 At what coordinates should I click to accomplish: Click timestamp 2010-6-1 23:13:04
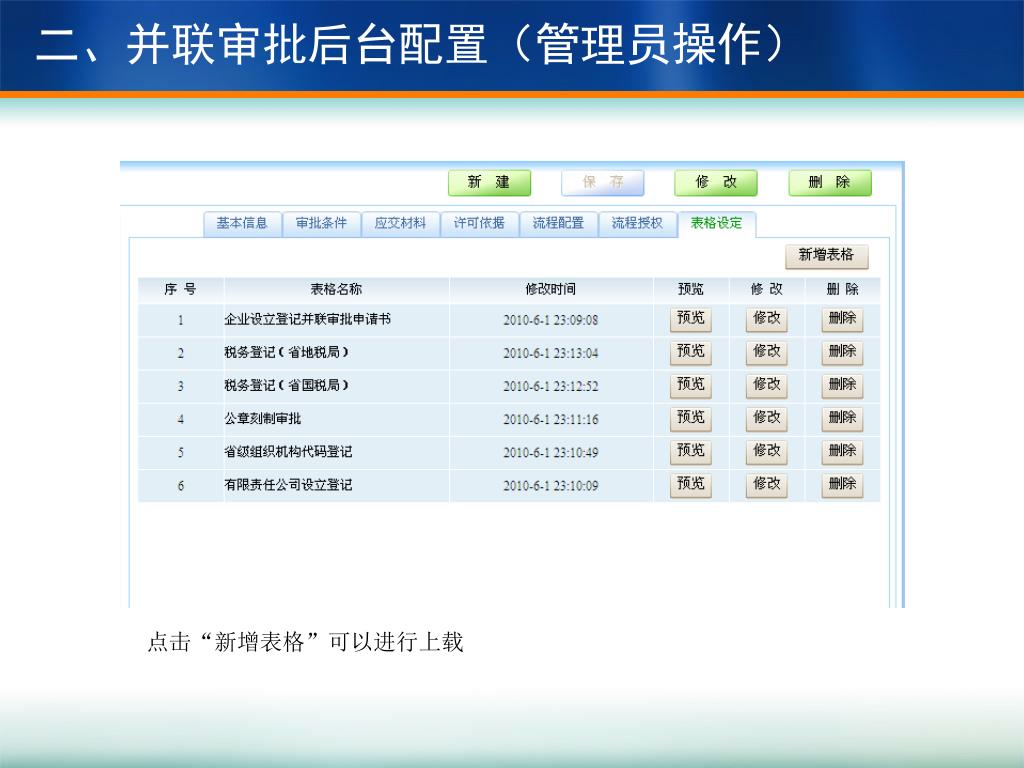pyautogui.click(x=551, y=353)
